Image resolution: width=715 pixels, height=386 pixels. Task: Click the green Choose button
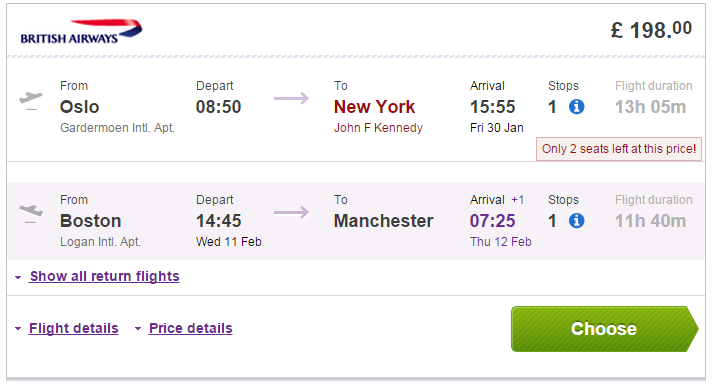(604, 329)
